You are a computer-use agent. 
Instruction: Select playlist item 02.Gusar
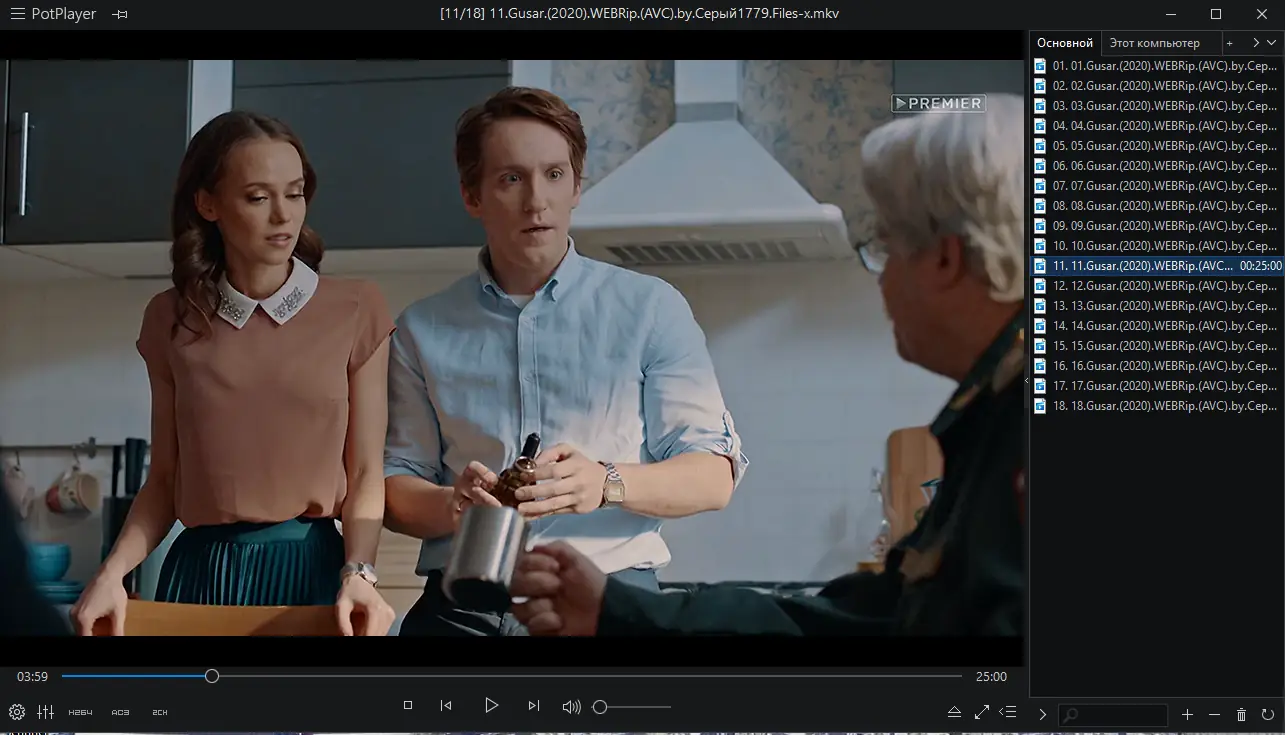1157,86
